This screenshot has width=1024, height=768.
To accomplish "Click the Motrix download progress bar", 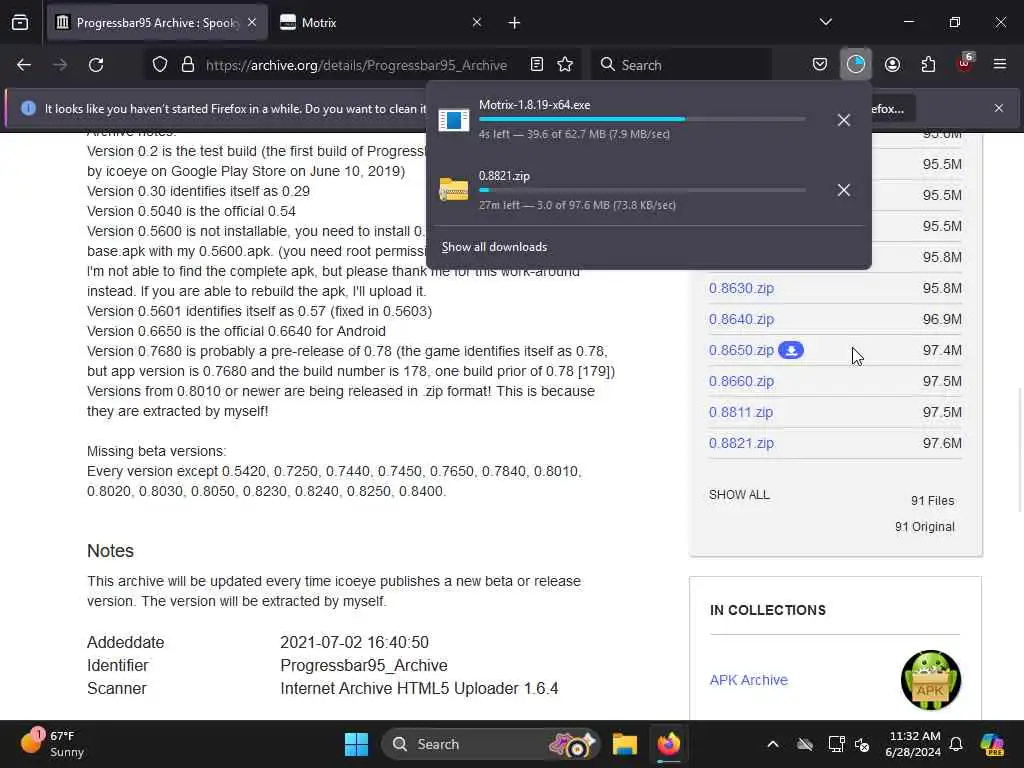I will (x=642, y=120).
